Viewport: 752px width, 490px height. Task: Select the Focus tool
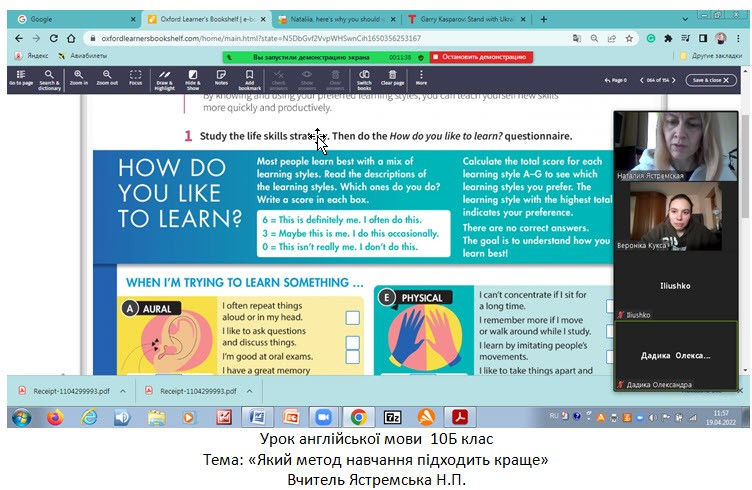click(x=135, y=79)
